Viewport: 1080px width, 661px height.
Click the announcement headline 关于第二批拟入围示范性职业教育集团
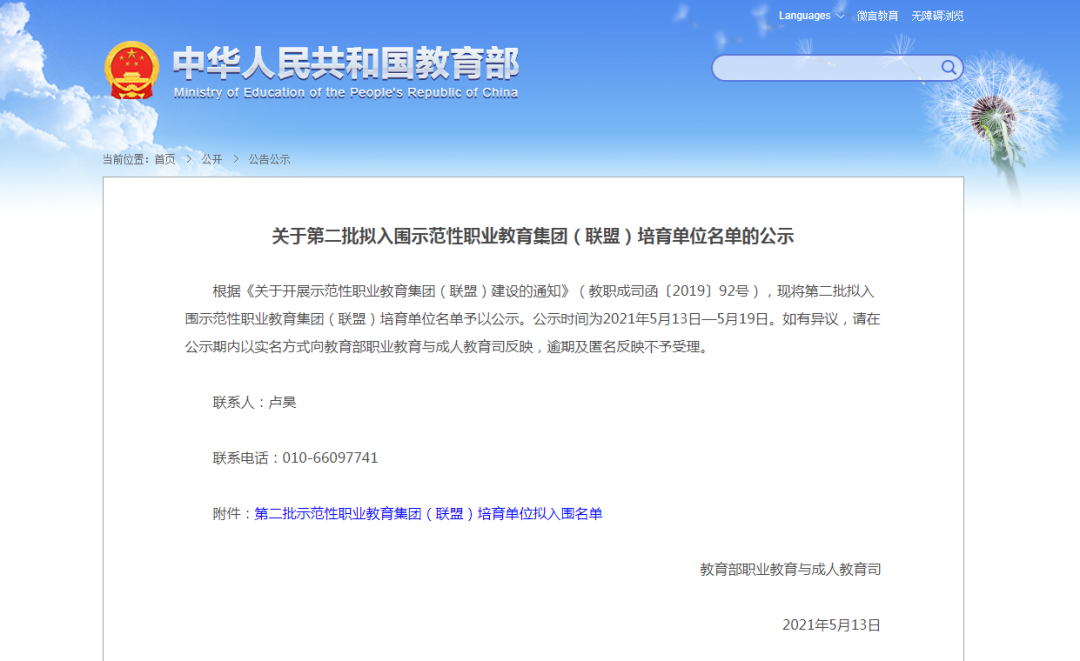coord(532,237)
